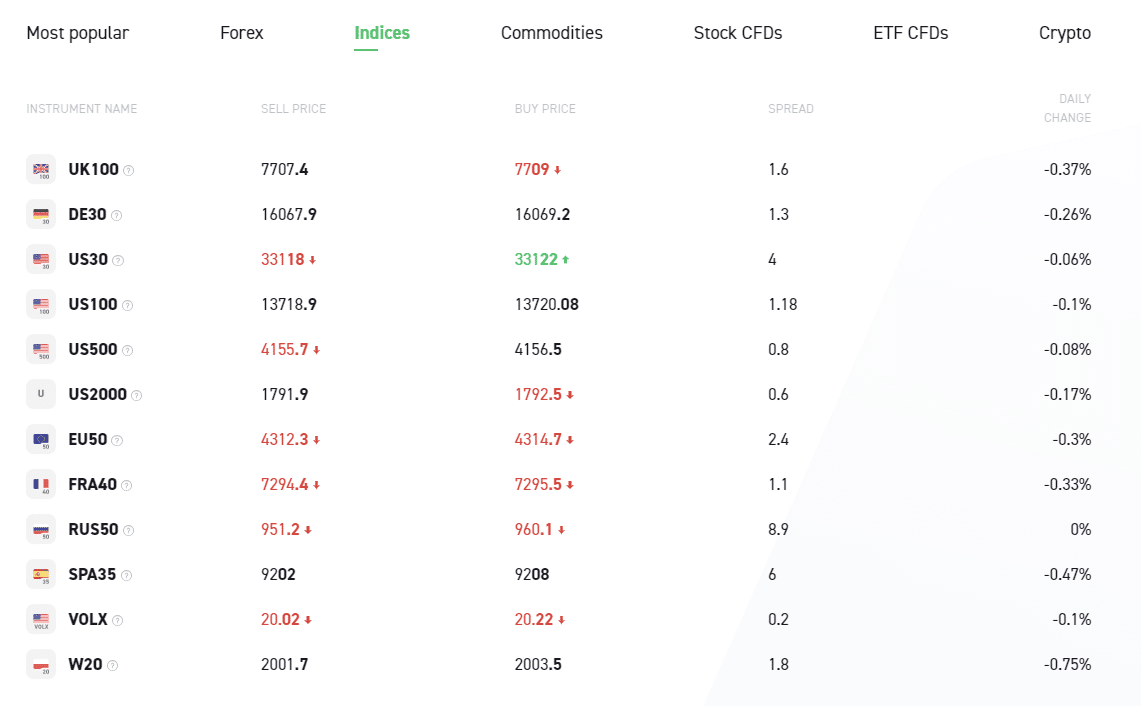
Task: Click the EU50 flag icon
Action: tap(41, 440)
